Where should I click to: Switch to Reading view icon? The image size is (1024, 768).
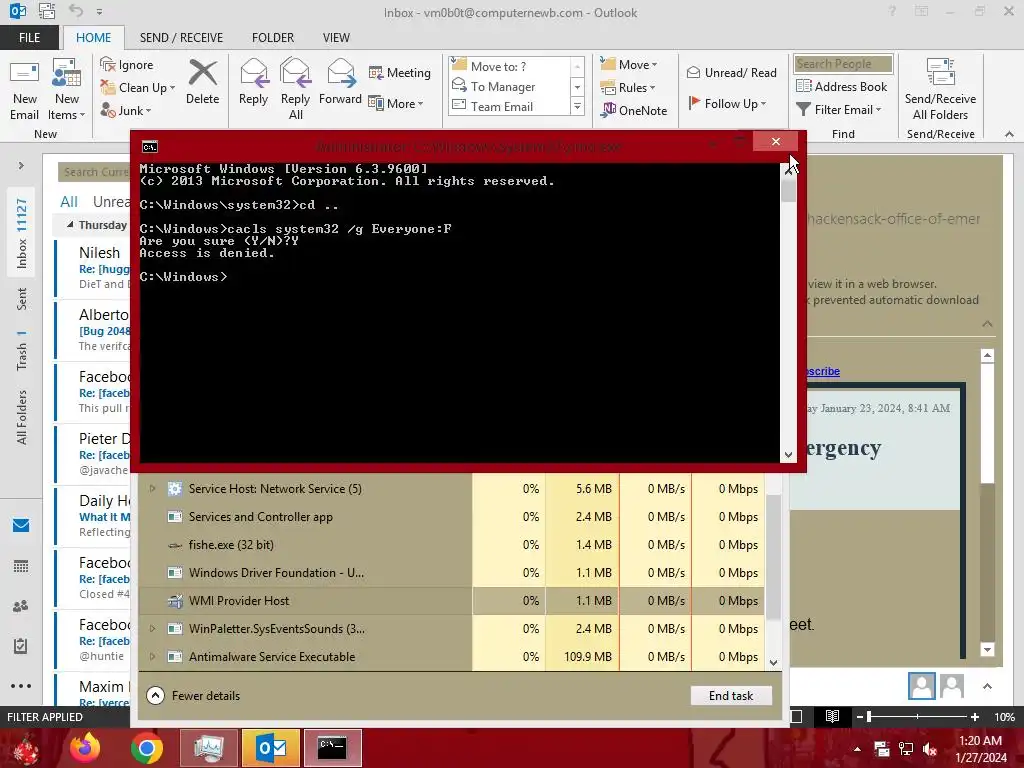(832, 716)
